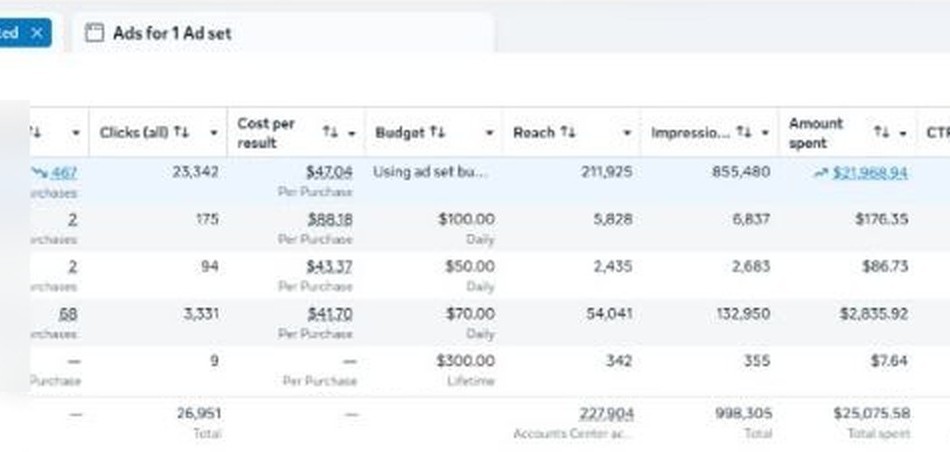Open the Impressions column dropdown
Image resolution: width=950 pixels, height=452 pixels.
click(765, 133)
